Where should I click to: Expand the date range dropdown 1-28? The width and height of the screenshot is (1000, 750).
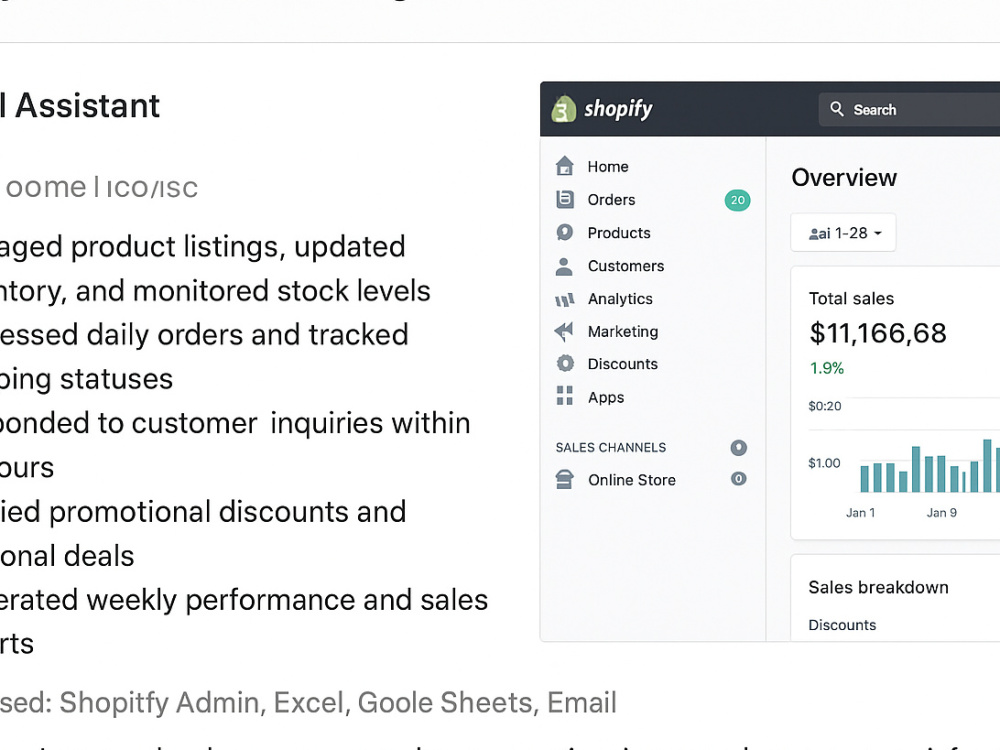(843, 233)
